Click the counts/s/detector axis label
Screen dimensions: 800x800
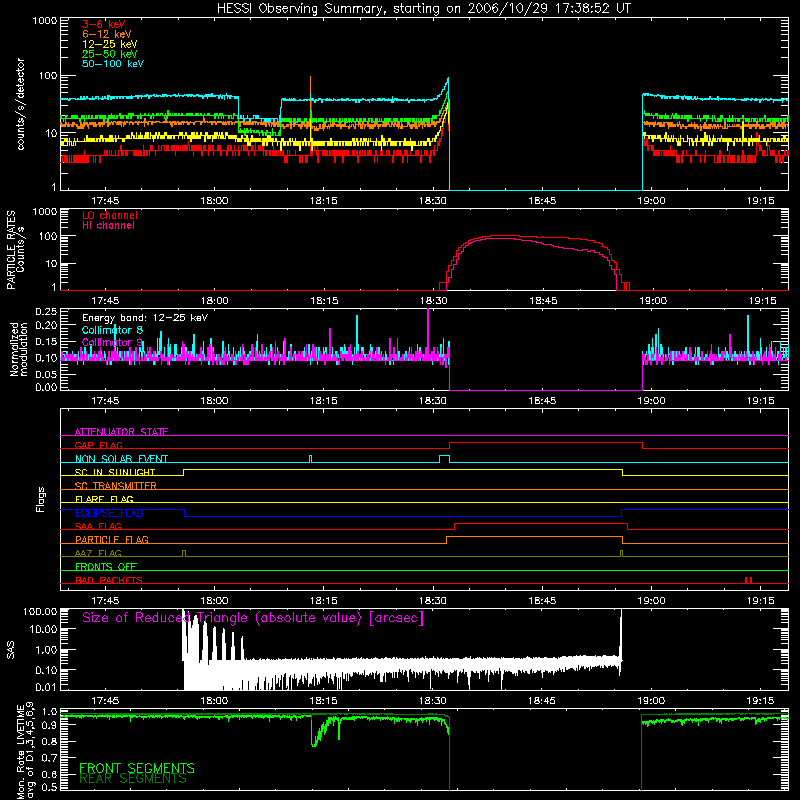click(x=20, y=104)
